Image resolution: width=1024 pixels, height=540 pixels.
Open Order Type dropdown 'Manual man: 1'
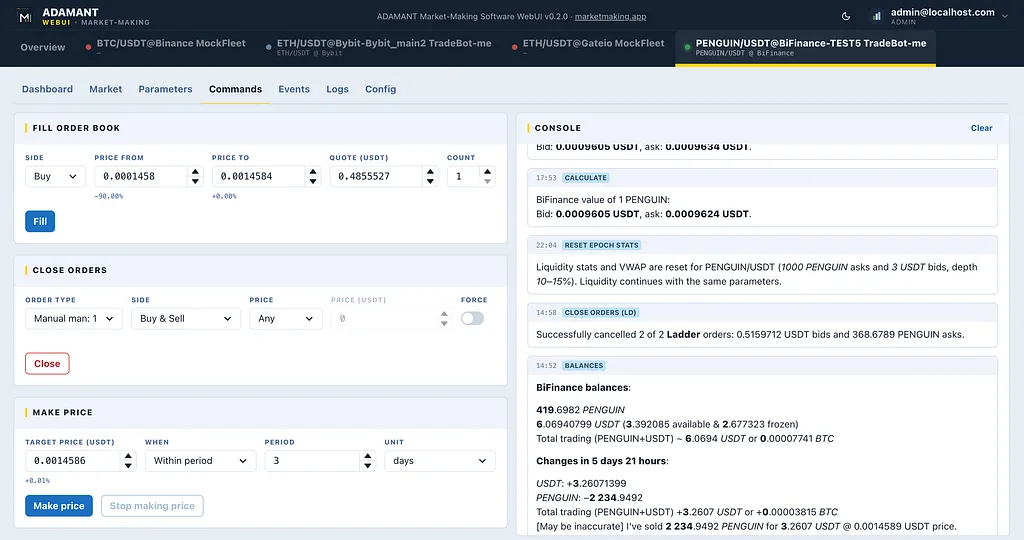click(x=74, y=319)
